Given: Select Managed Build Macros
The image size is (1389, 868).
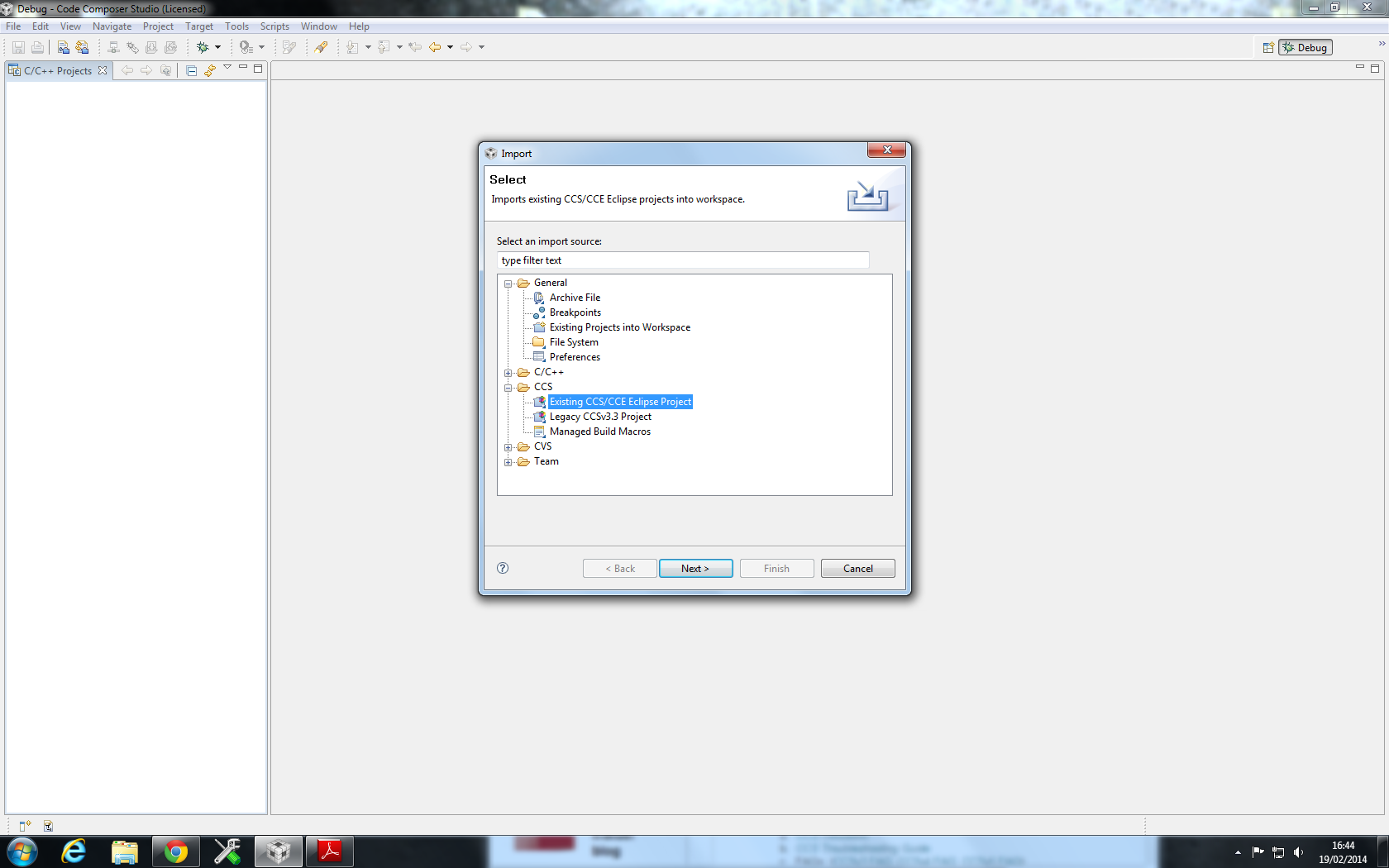Looking at the screenshot, I should [600, 432].
